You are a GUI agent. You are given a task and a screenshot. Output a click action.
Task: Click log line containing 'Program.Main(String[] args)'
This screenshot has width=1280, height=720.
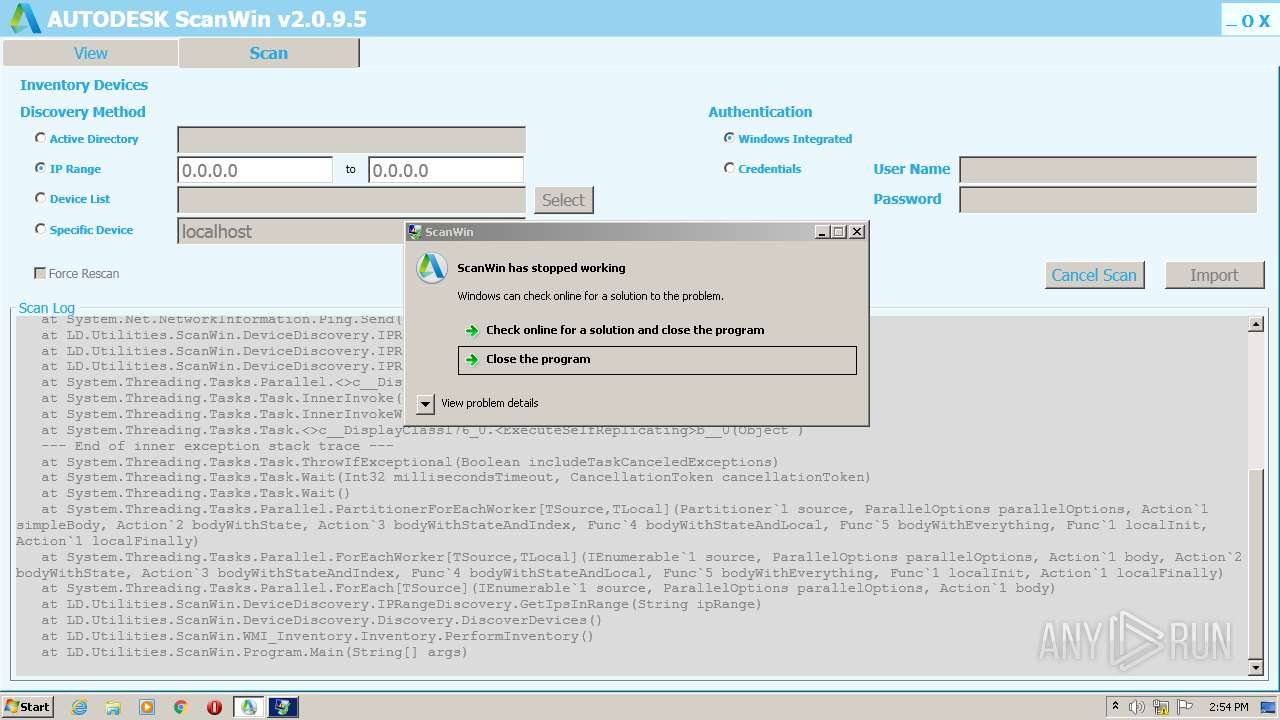[254, 652]
